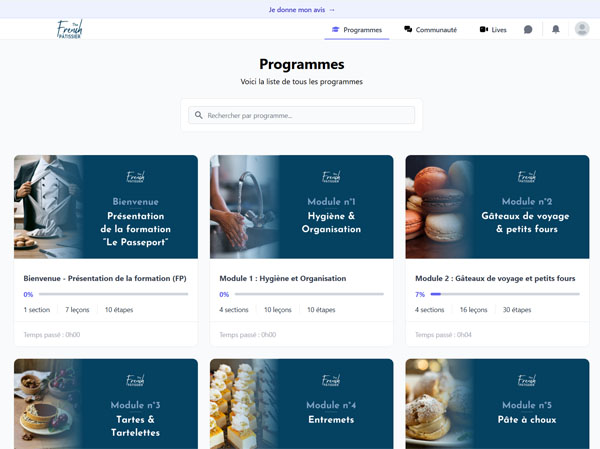
Task: Open the Module n°3 Tartes & Tartelettes thumbnail
Action: tap(106, 404)
